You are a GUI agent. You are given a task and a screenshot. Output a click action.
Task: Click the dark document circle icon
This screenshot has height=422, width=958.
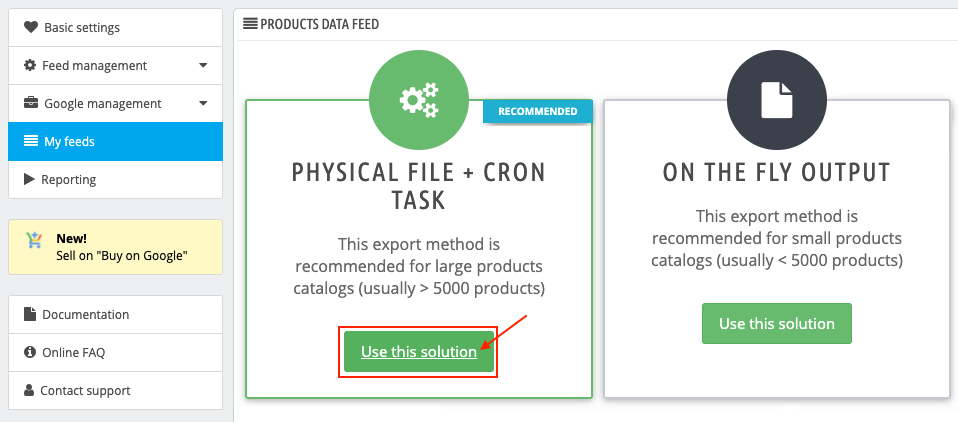coord(777,100)
